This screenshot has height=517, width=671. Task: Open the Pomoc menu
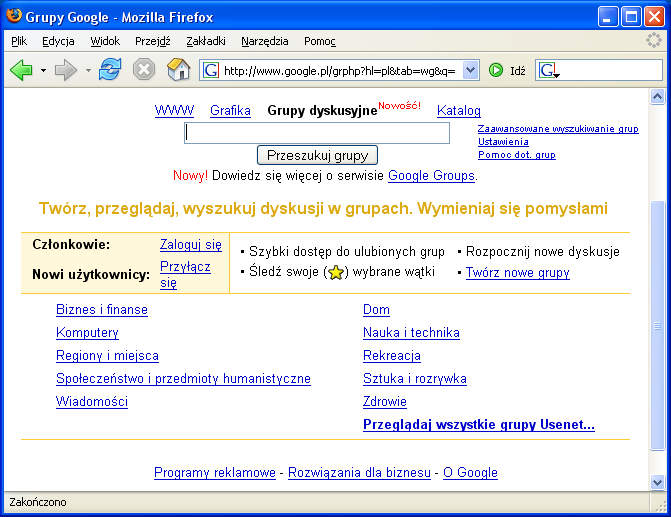320,41
